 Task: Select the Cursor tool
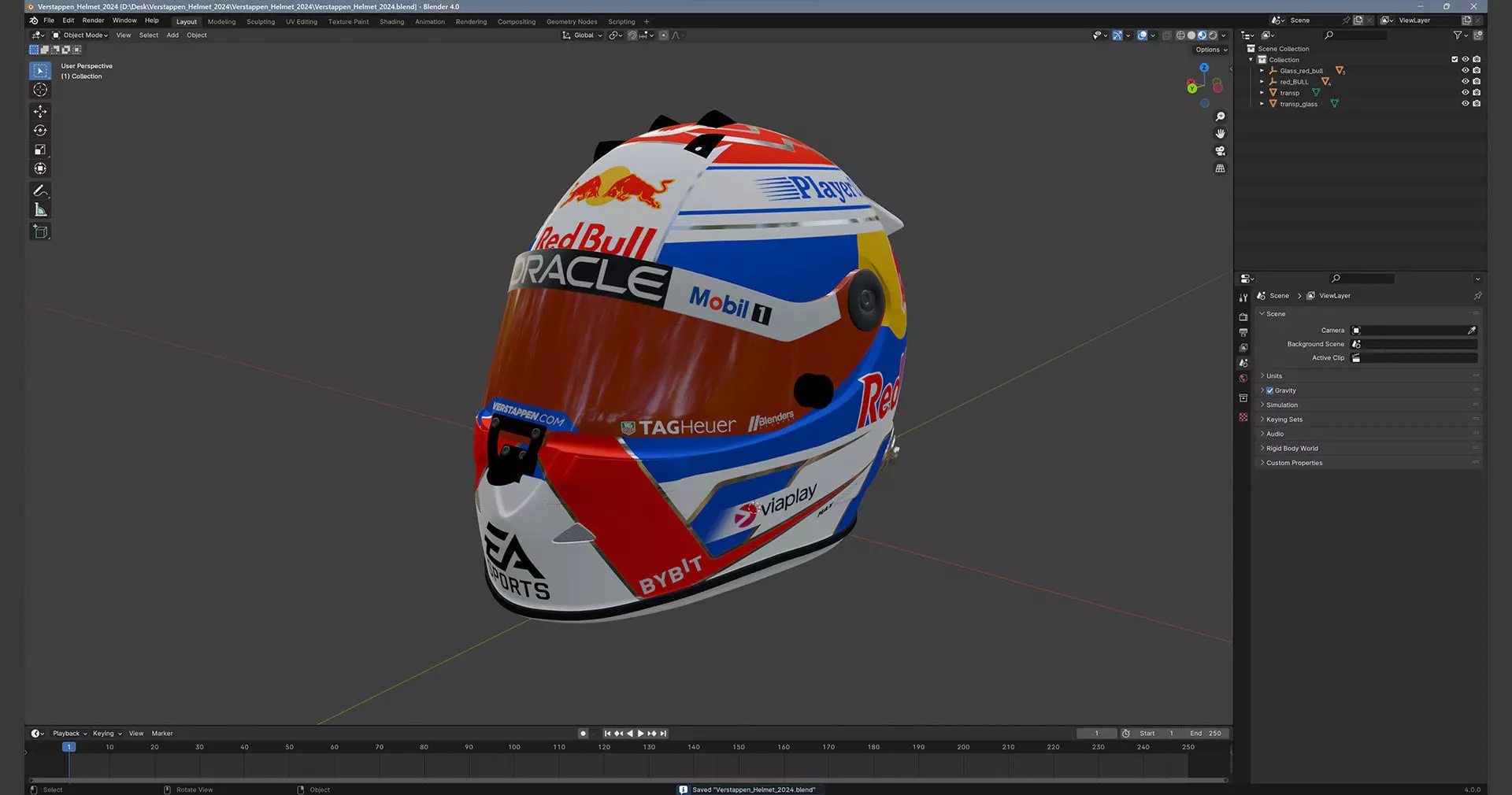tap(40, 90)
